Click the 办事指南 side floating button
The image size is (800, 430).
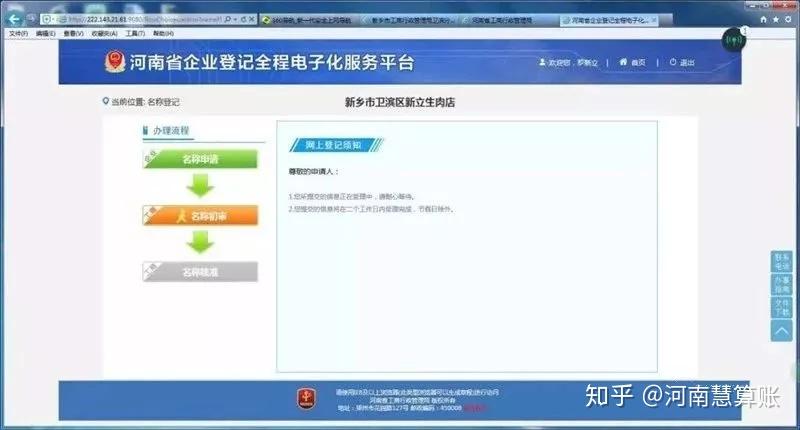[x=782, y=285]
